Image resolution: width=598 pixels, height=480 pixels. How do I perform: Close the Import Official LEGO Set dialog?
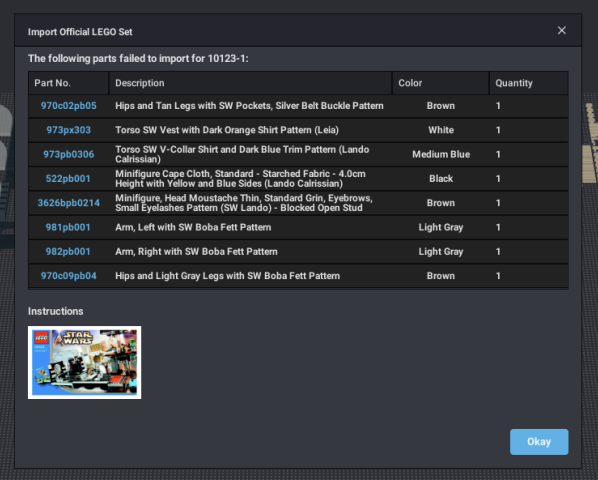click(561, 31)
